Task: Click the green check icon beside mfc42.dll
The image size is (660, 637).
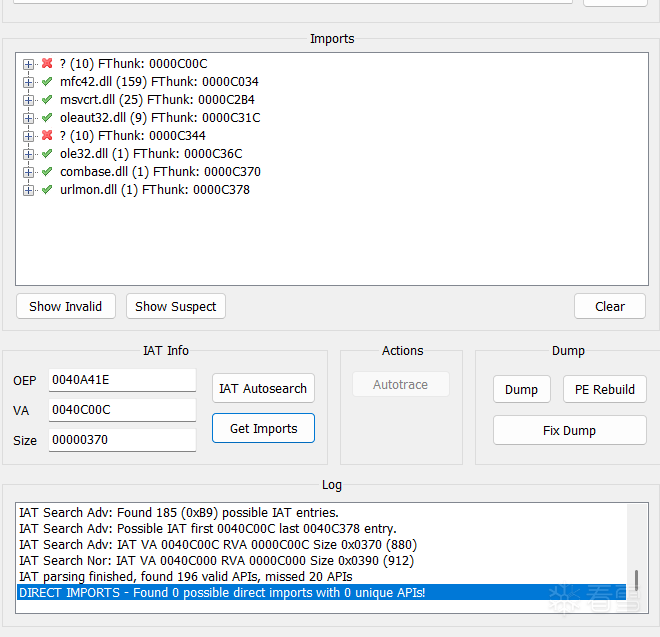Action: coord(47,81)
